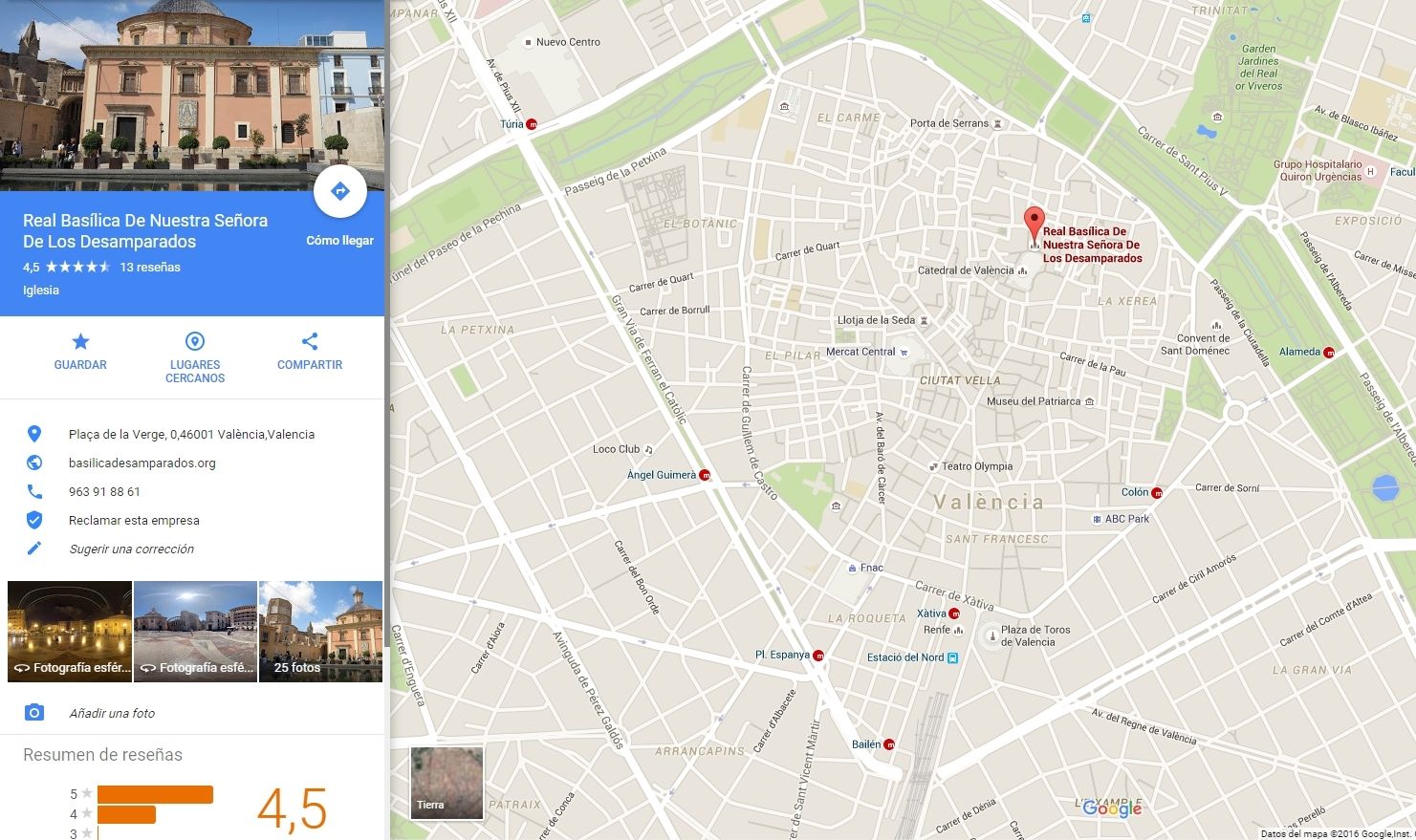The width and height of the screenshot is (1416, 840).
Task: Select Bailén metro station marker
Action: [889, 744]
